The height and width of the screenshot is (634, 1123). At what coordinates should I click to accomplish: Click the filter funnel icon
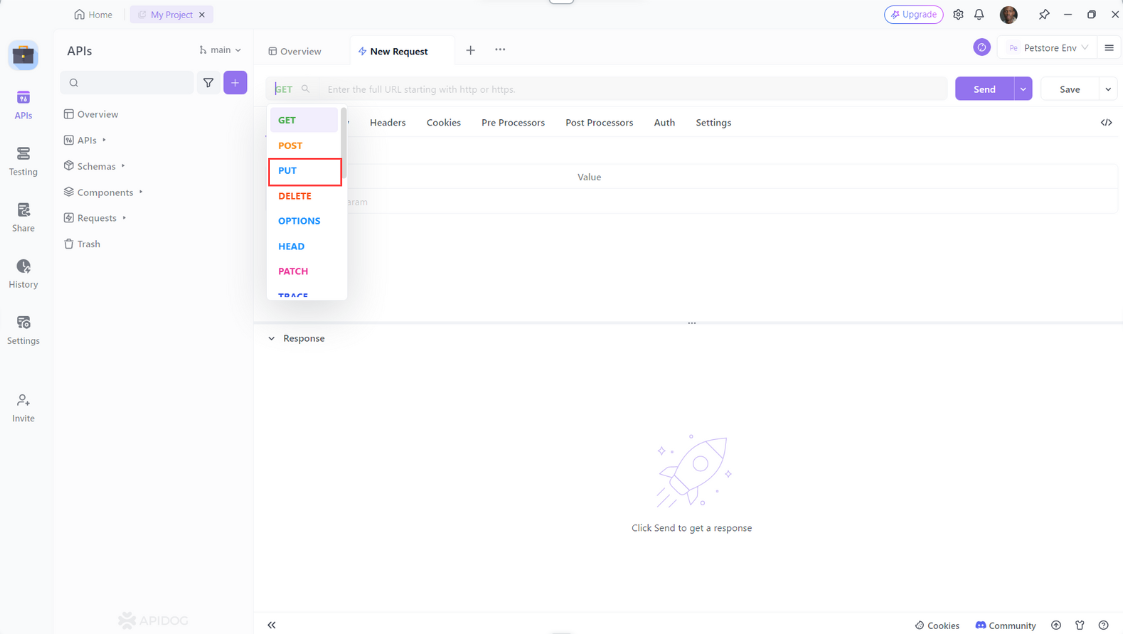pos(208,82)
